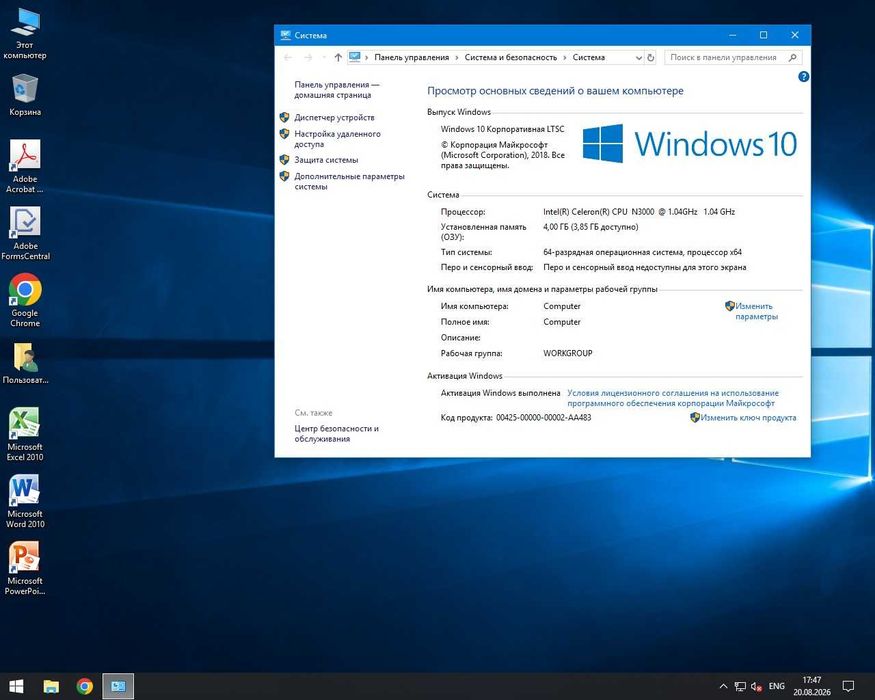Open Панель управления домашняя страница link
This screenshot has height=700, width=875.
pos(336,90)
